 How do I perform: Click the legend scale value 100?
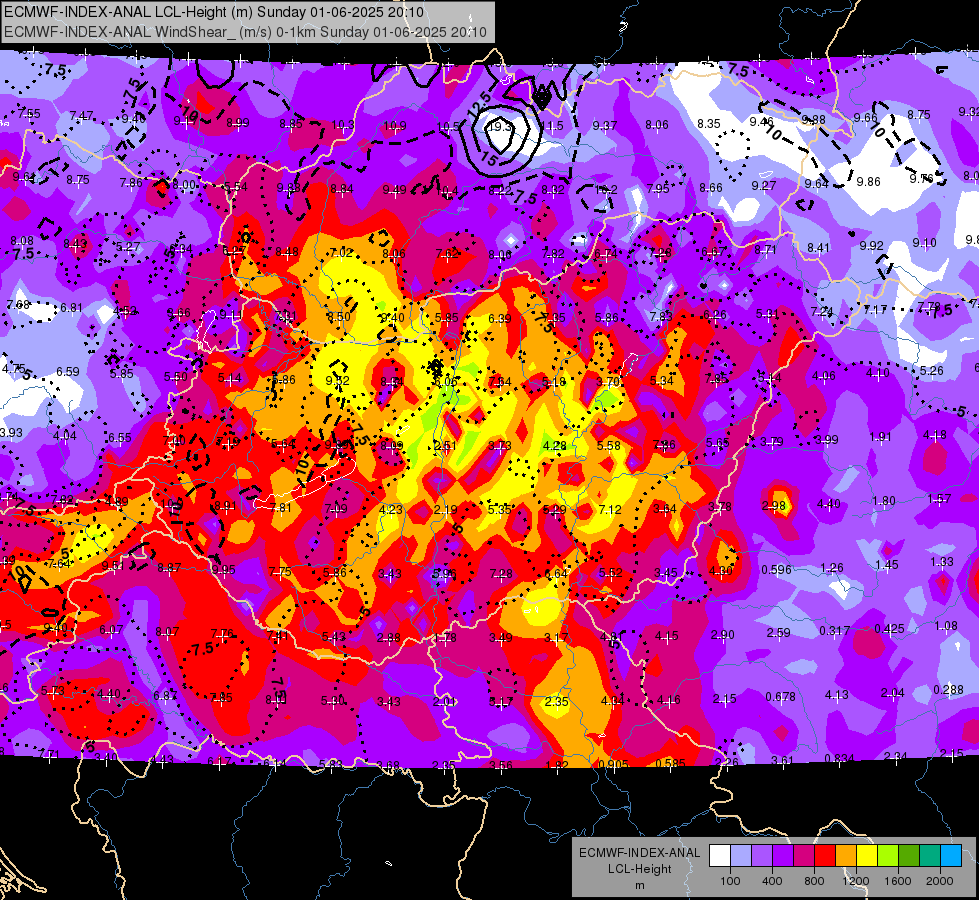(730, 881)
